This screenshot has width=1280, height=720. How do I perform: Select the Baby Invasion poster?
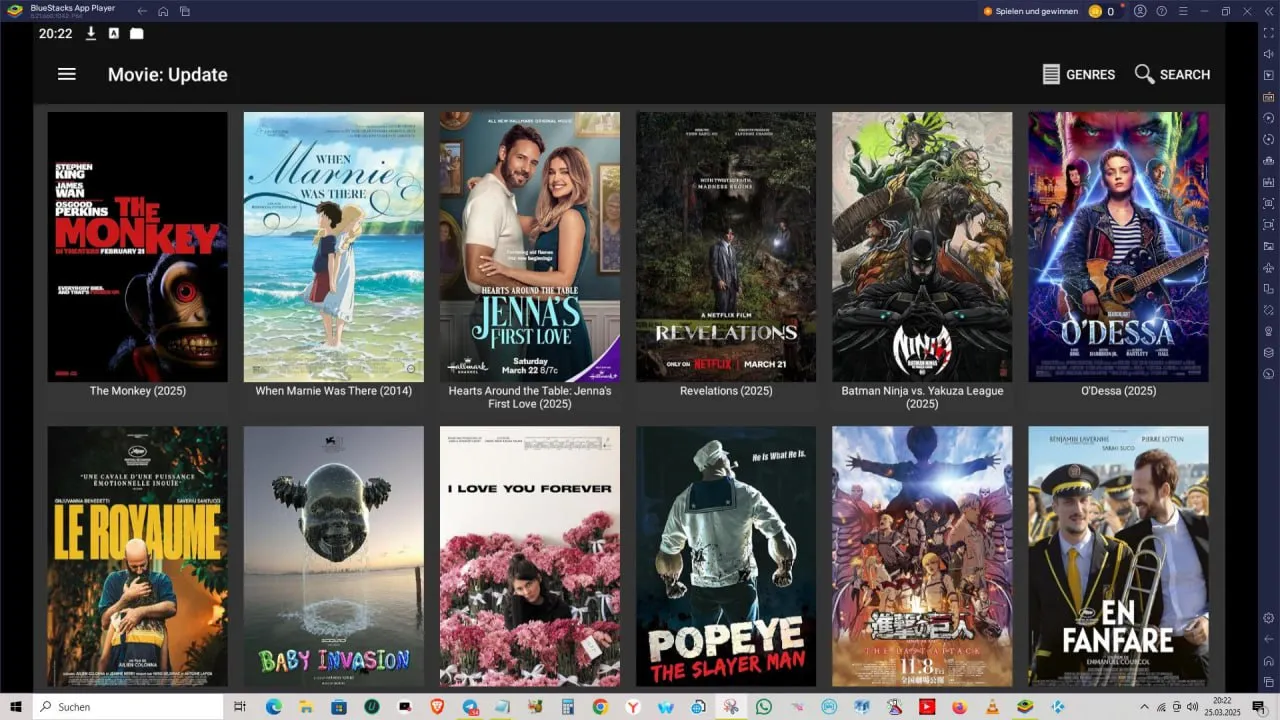334,556
